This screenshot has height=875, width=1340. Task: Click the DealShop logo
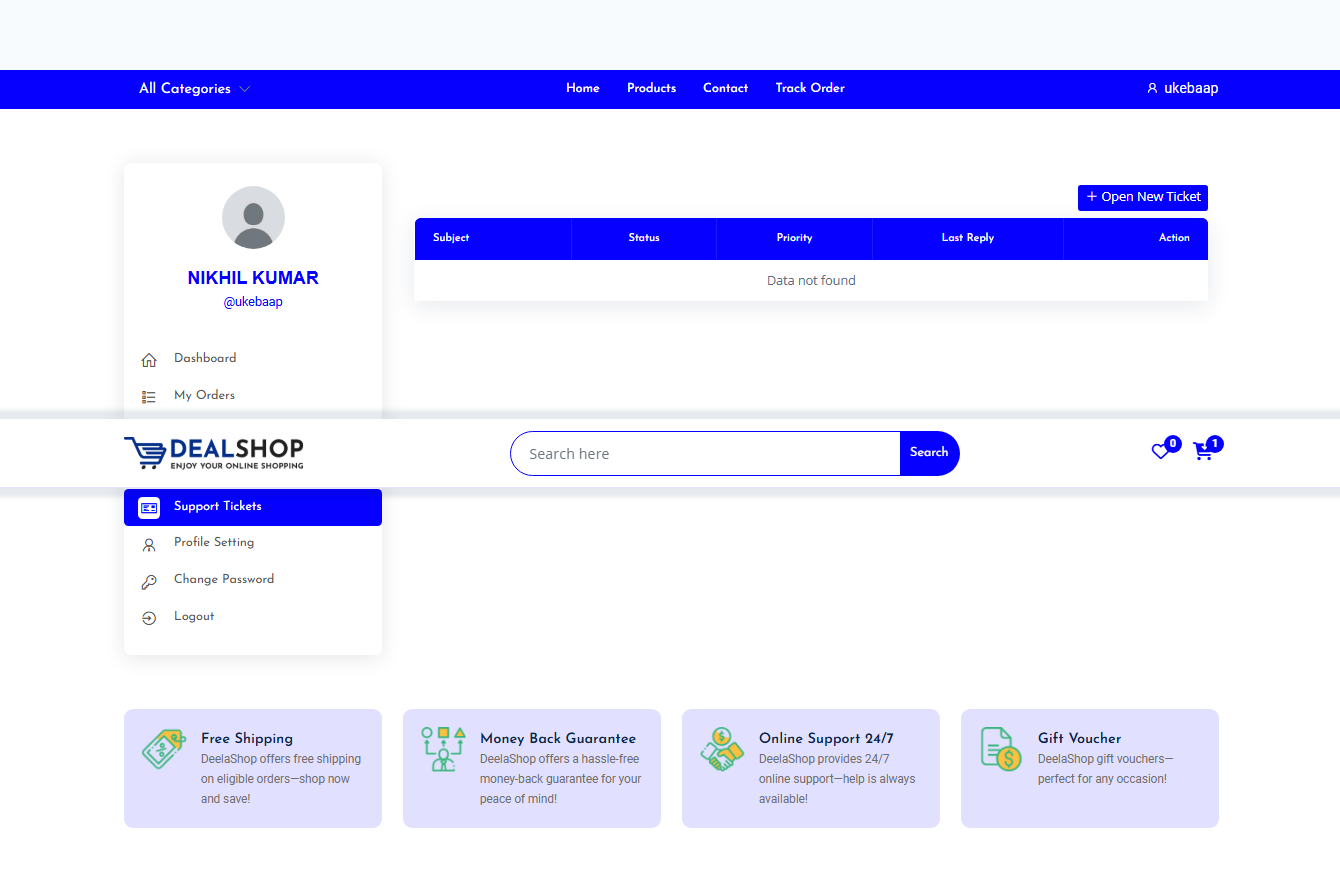214,453
